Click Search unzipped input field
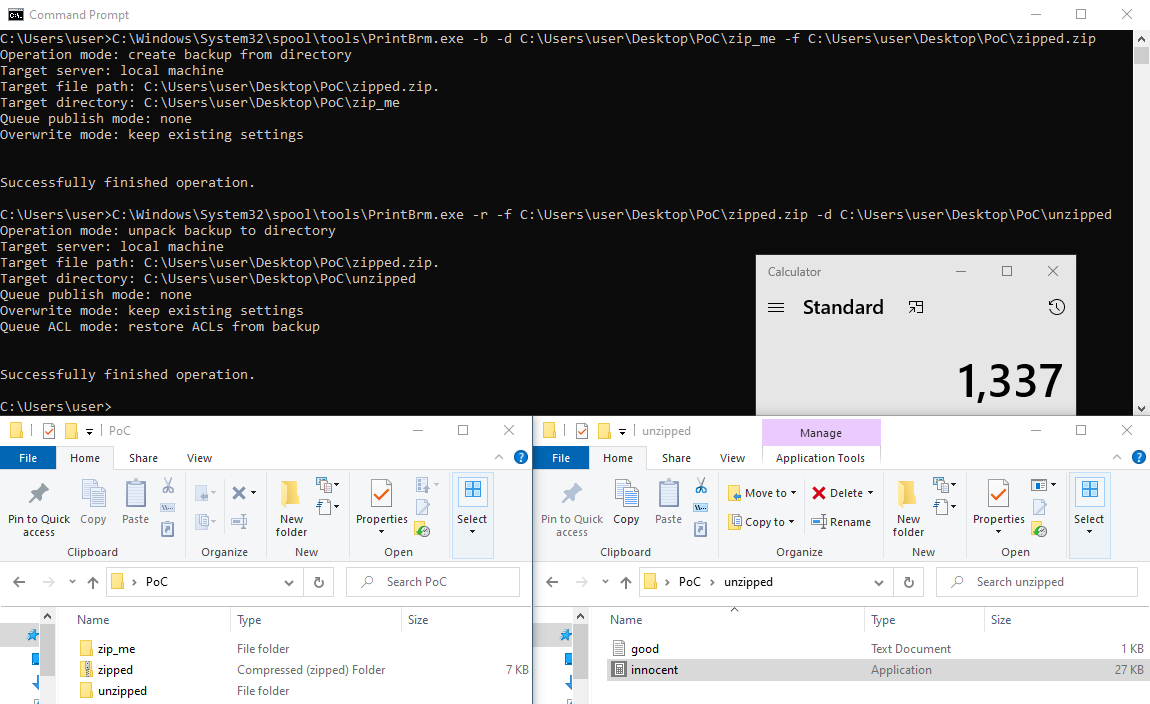 (x=1037, y=582)
